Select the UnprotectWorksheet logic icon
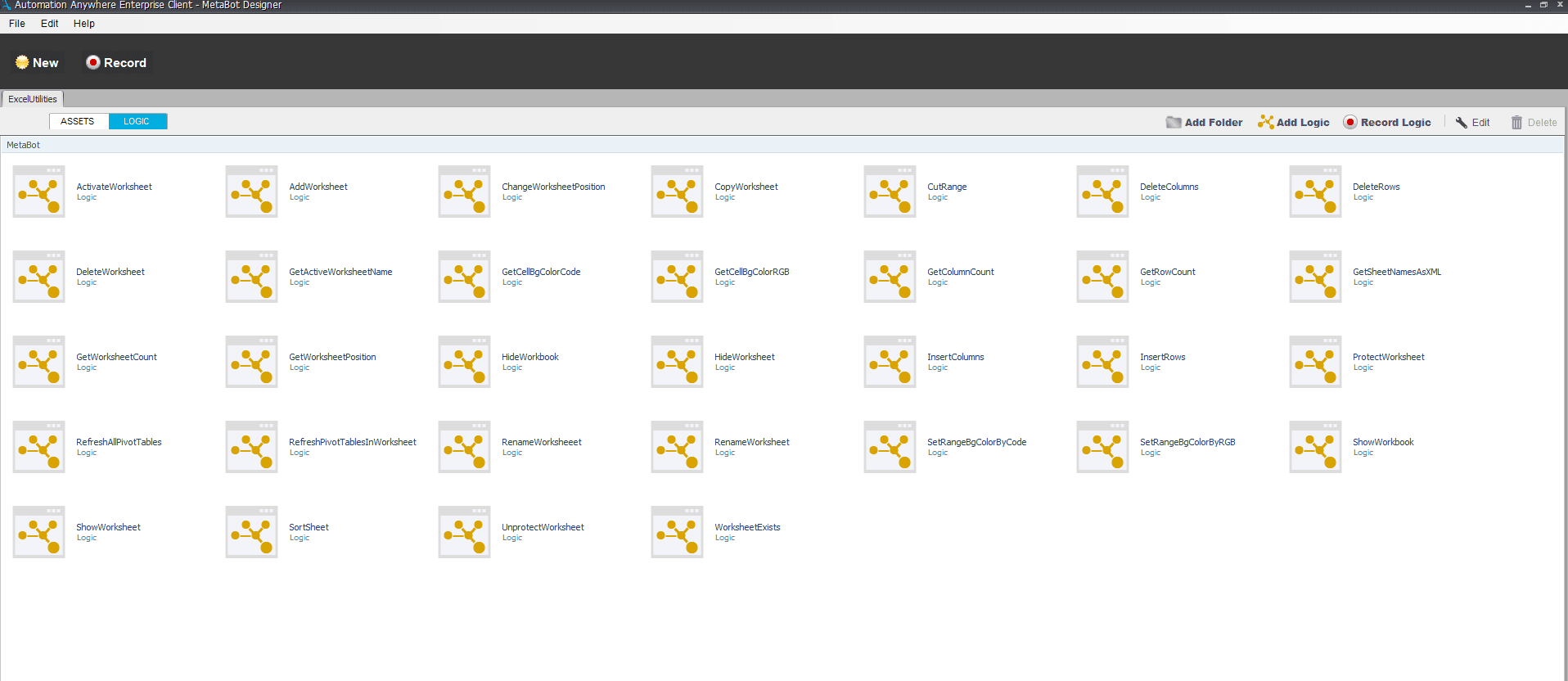Viewport: 1568px width, 681px height. 465,532
